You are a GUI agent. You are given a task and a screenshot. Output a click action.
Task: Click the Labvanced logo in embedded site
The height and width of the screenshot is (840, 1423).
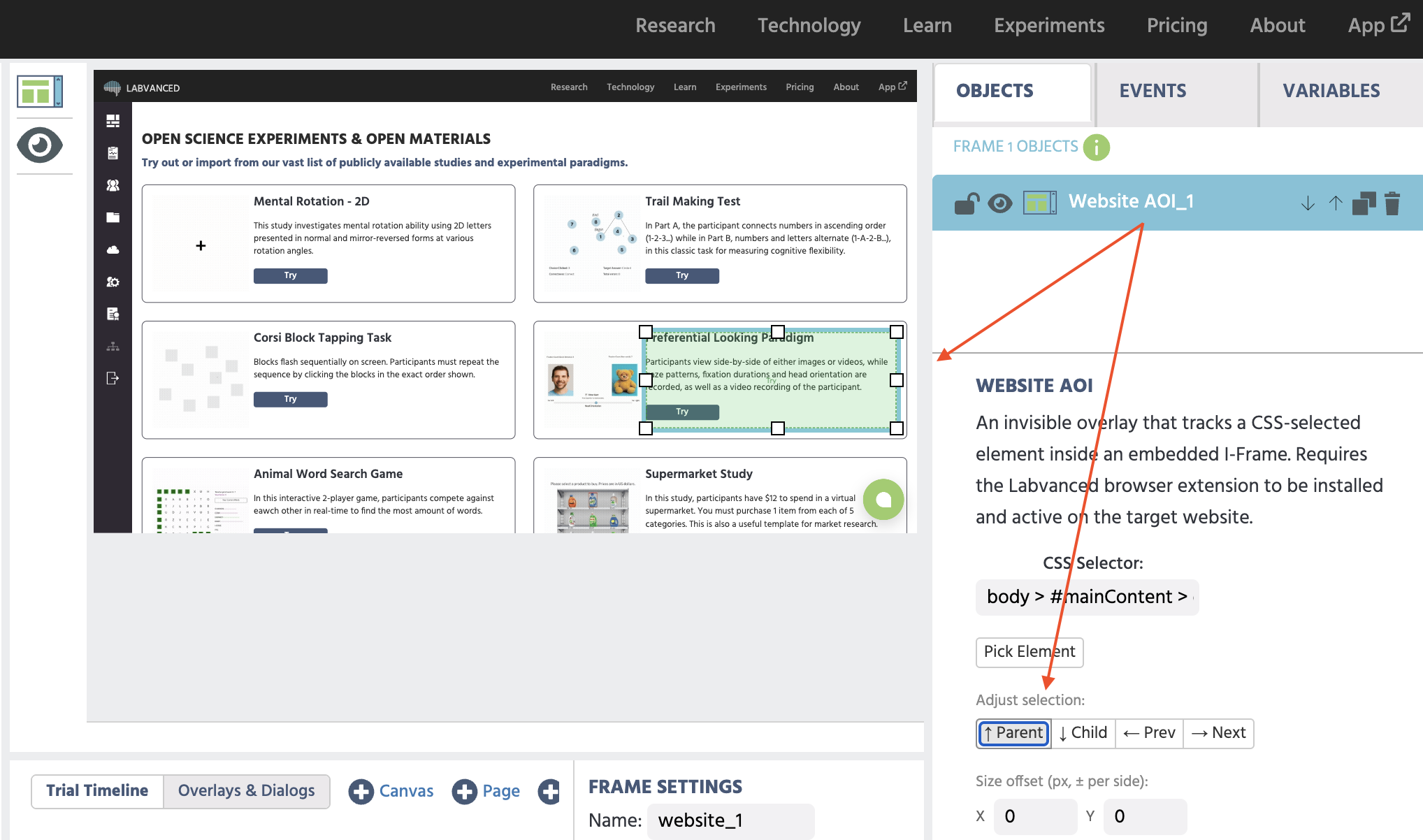143,87
